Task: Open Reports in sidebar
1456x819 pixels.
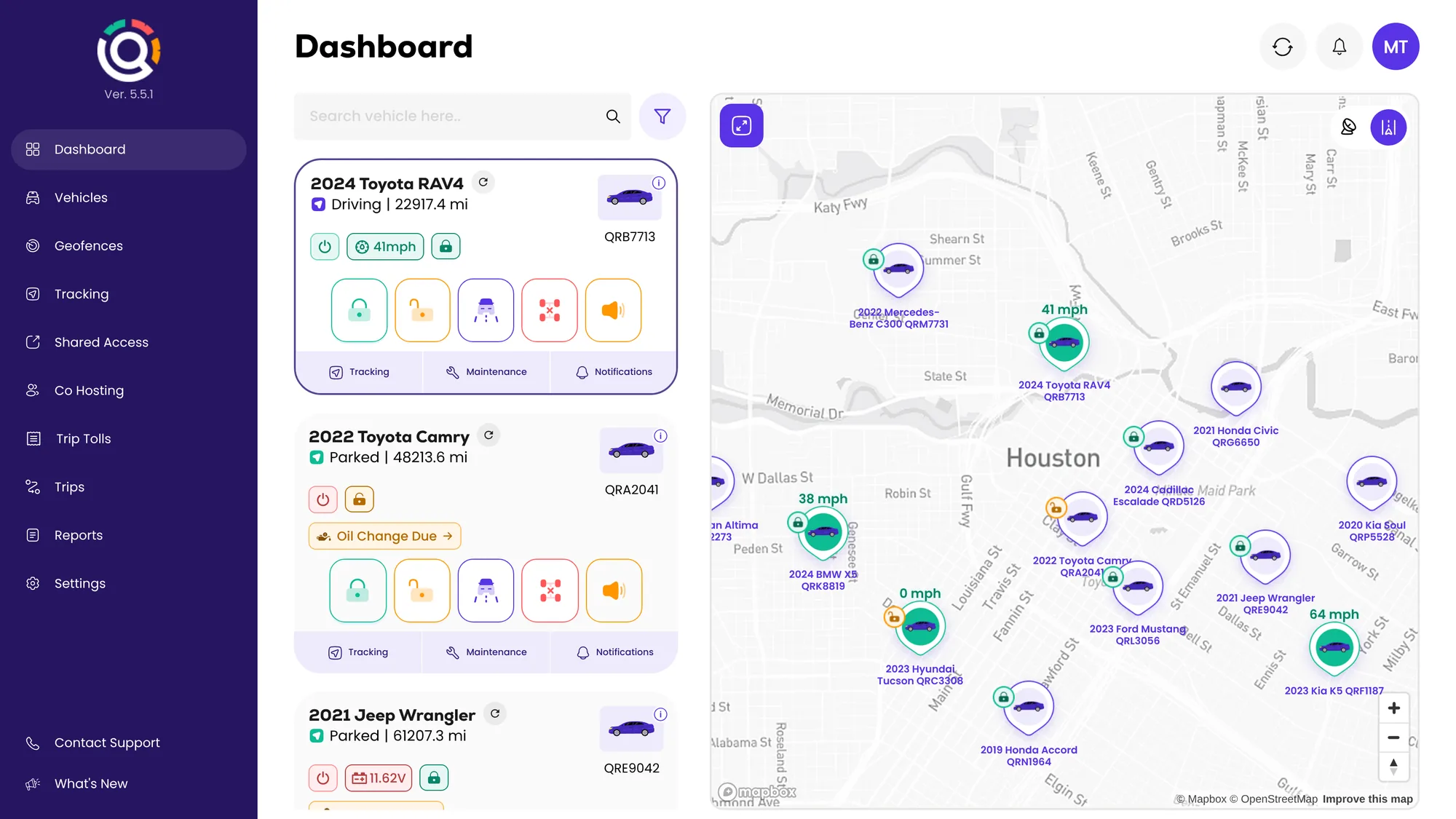Action: coord(129,535)
